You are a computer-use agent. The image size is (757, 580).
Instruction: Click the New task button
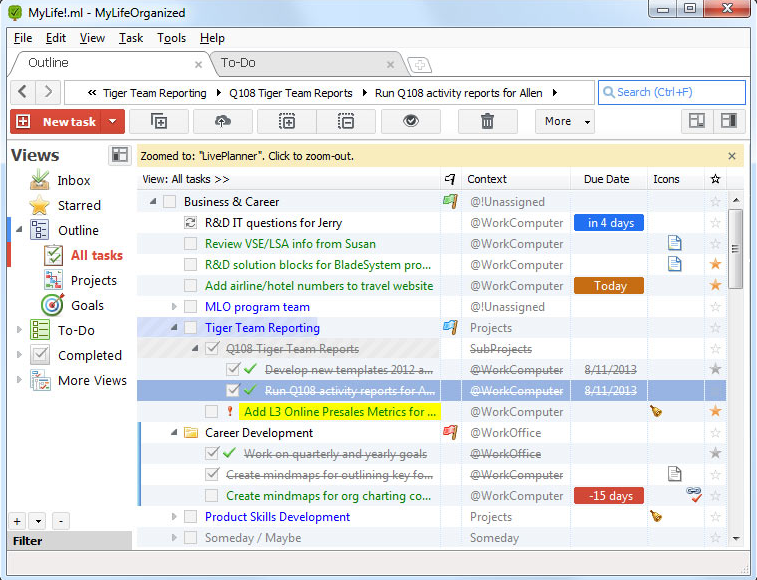tap(56, 121)
